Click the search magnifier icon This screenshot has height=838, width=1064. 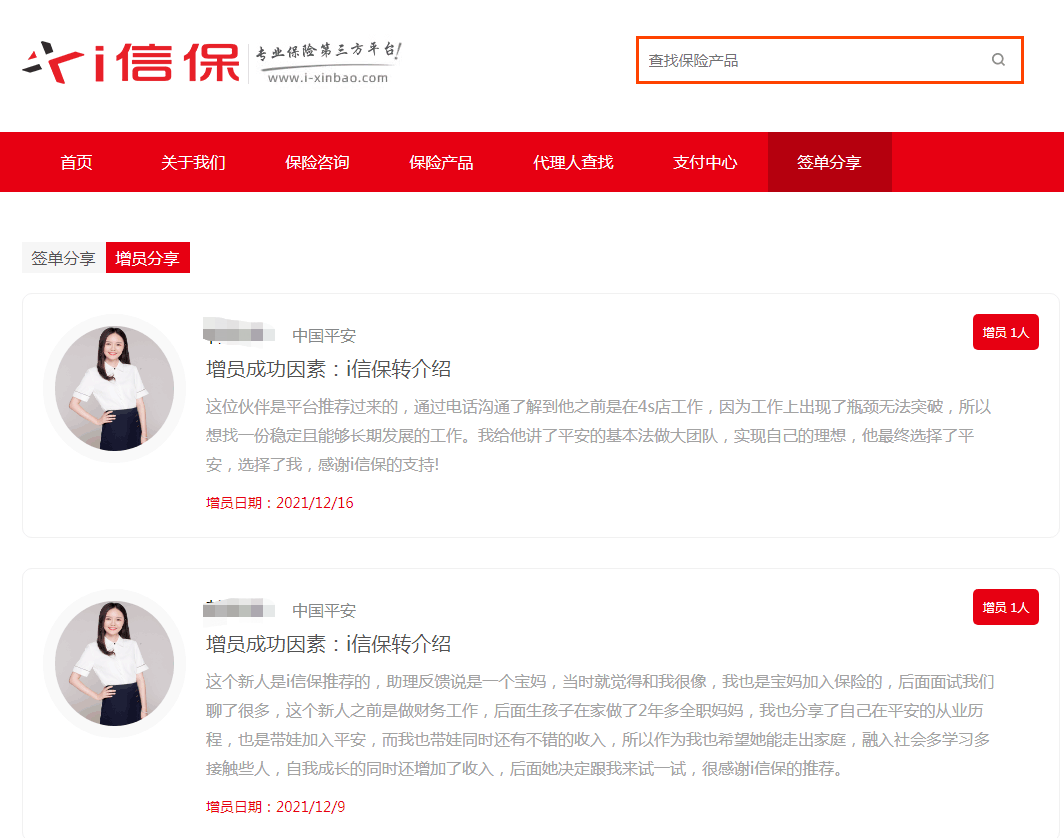tap(998, 60)
